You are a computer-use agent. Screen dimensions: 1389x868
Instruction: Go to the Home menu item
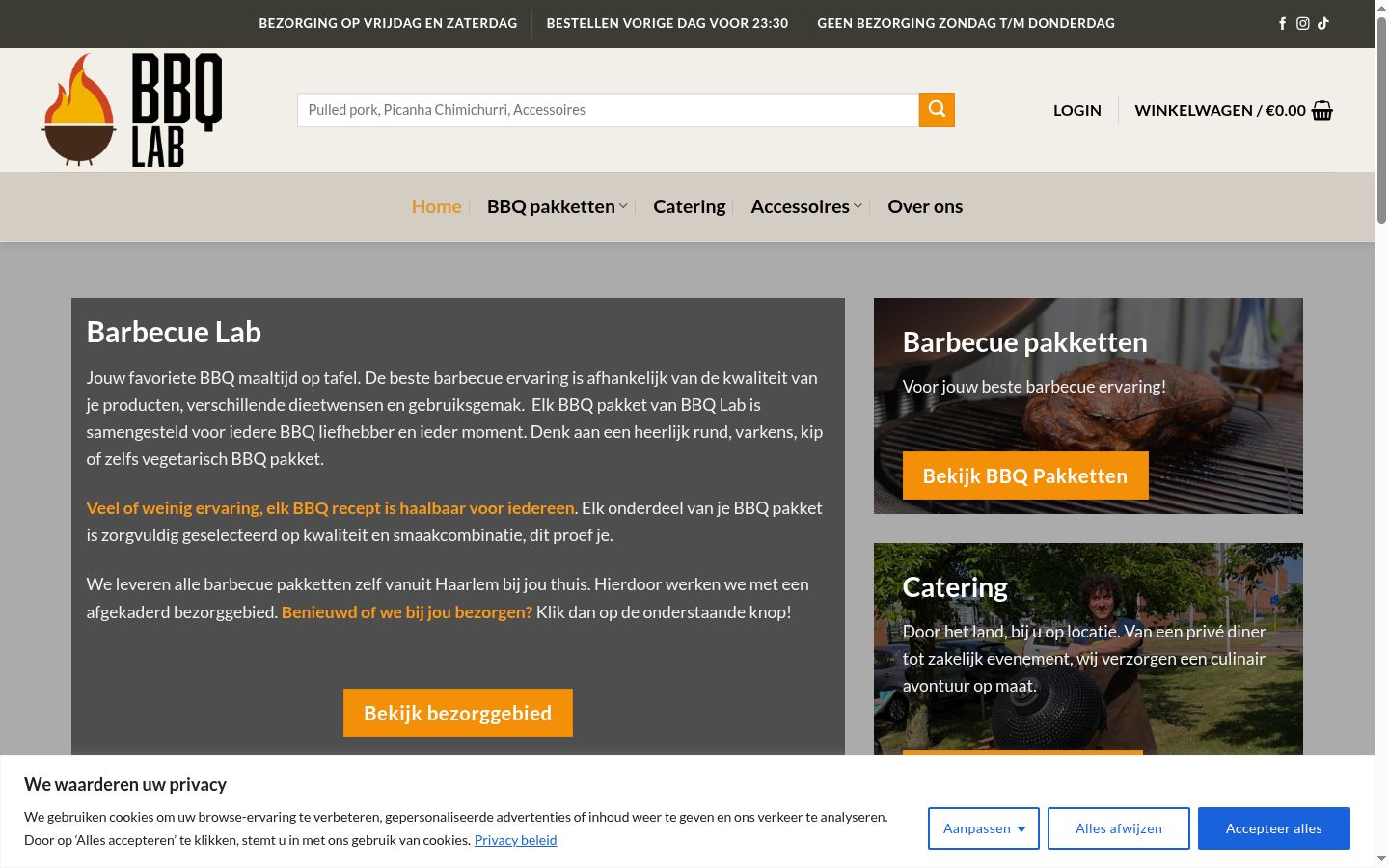click(x=436, y=206)
